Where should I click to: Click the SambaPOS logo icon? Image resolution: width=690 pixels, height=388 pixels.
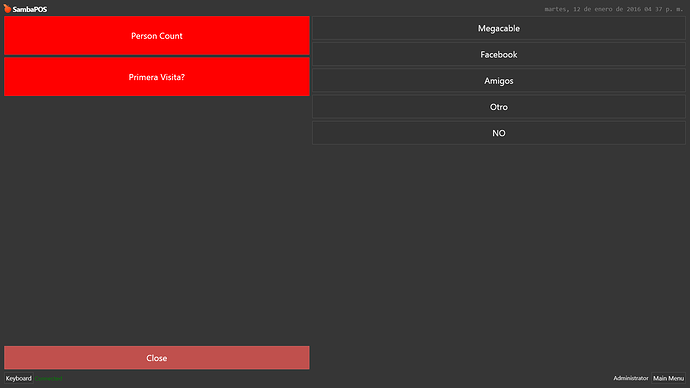point(7,8)
